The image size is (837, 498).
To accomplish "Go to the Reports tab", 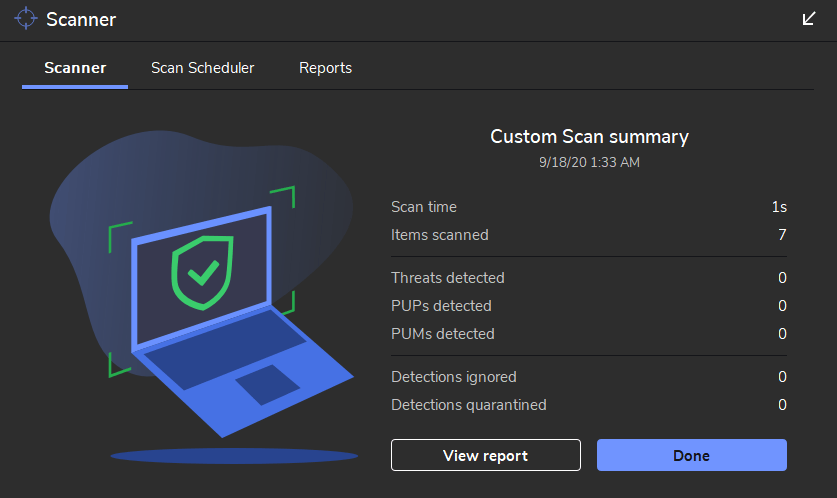I will (325, 68).
